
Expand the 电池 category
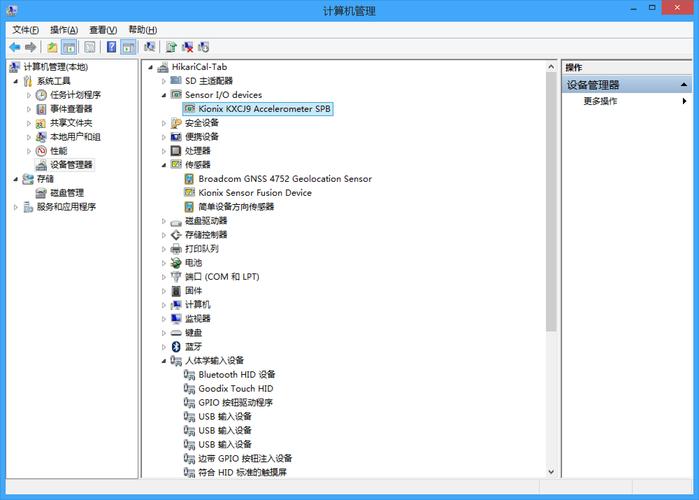tap(164, 263)
